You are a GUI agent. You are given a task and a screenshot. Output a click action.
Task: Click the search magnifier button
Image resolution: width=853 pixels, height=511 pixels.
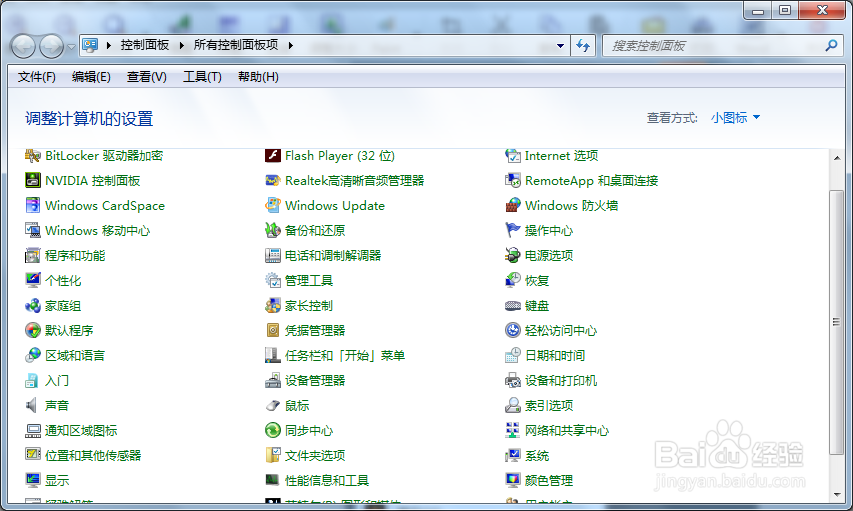[831, 46]
